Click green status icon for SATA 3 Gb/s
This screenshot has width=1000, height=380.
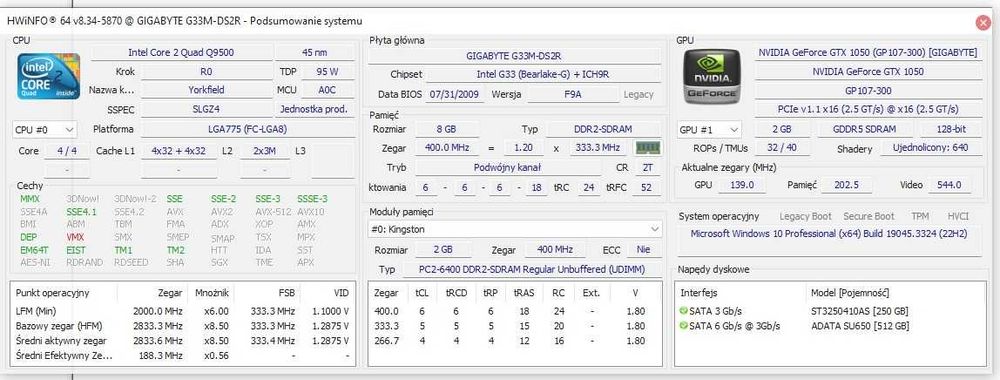pos(684,311)
